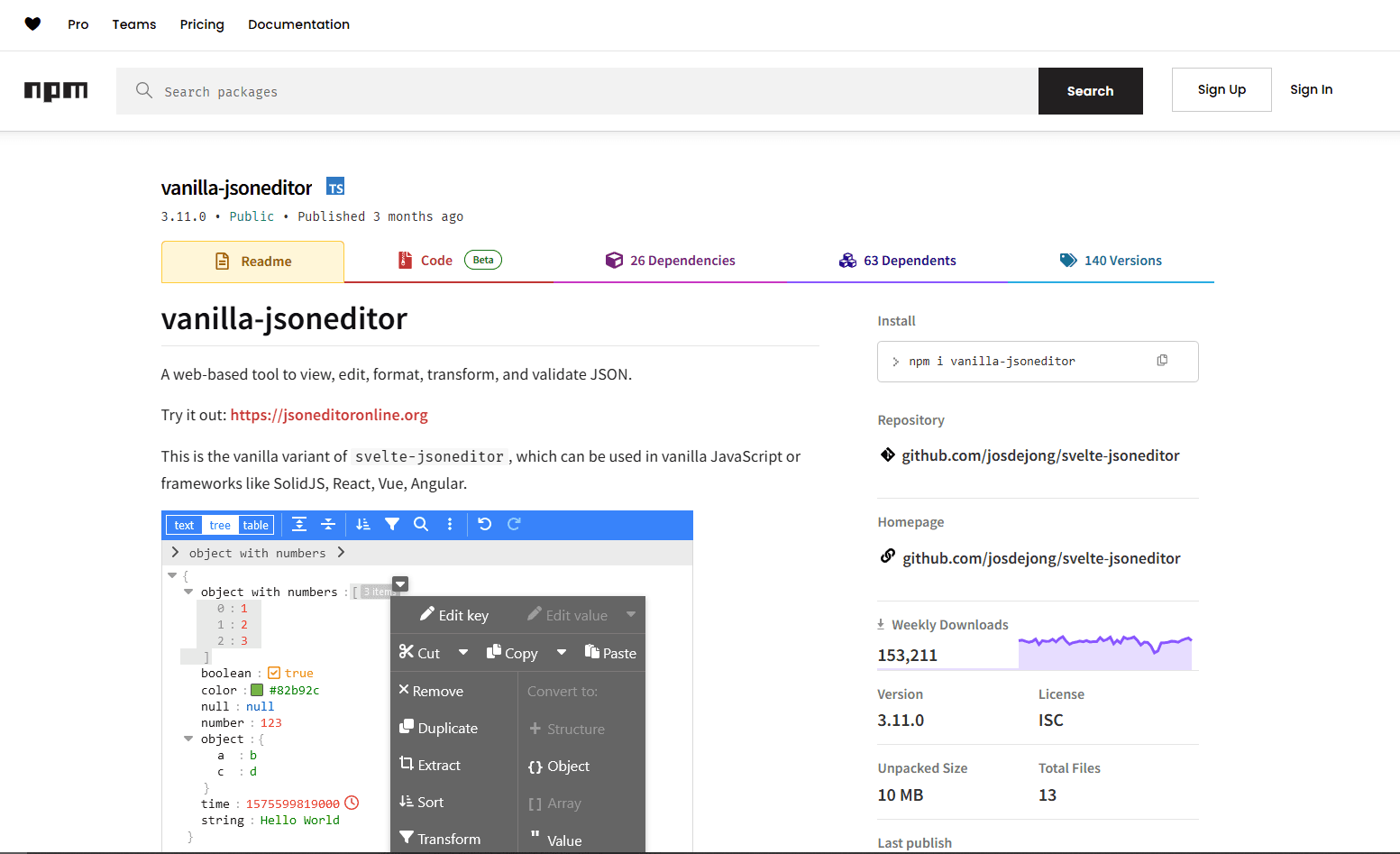Screen dimensions: 1400x854
Task: Expand the object node containing a and c
Action: pyautogui.click(x=188, y=738)
